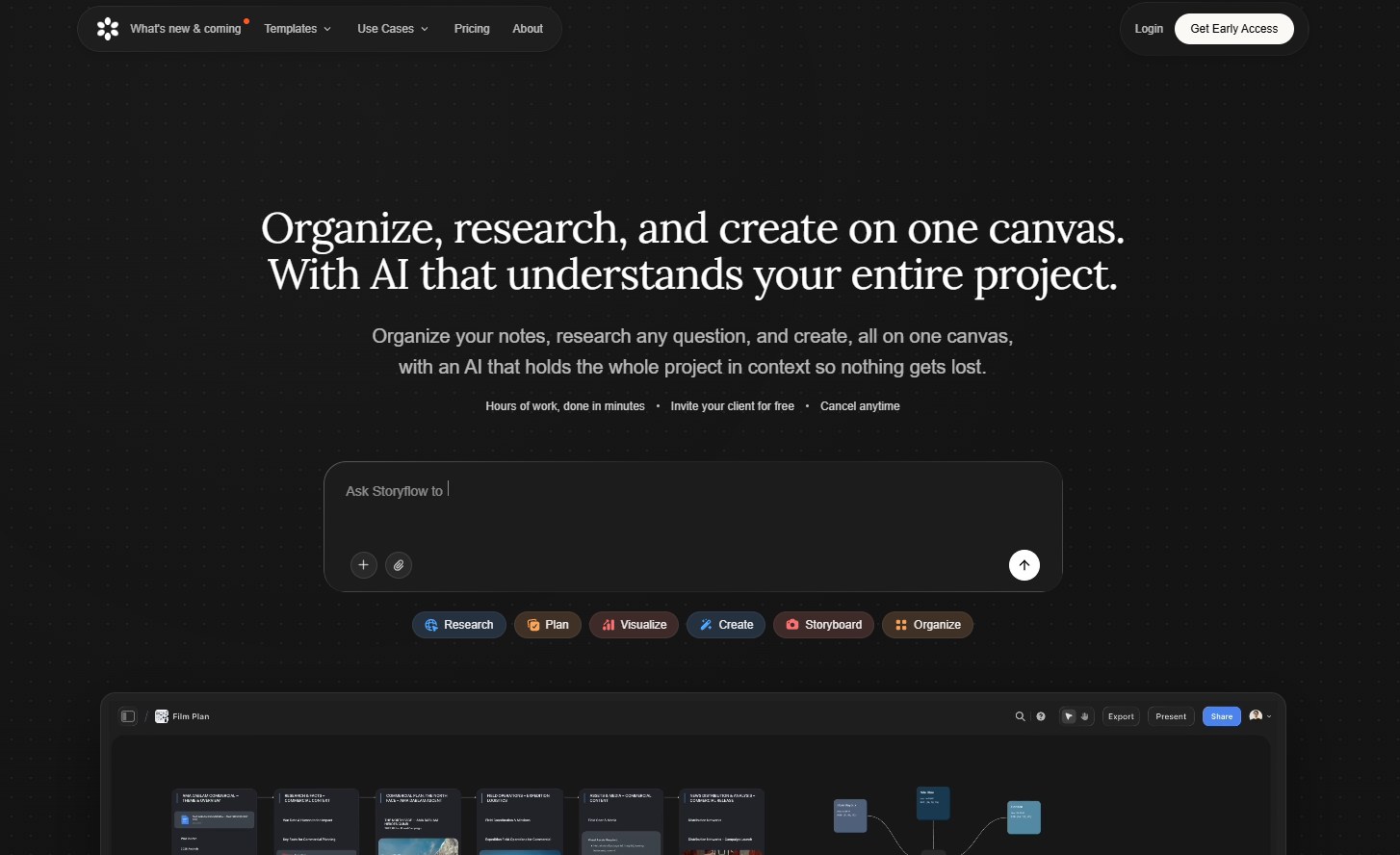Image resolution: width=1400 pixels, height=855 pixels.
Task: Click the blue Share button
Action: tap(1222, 716)
